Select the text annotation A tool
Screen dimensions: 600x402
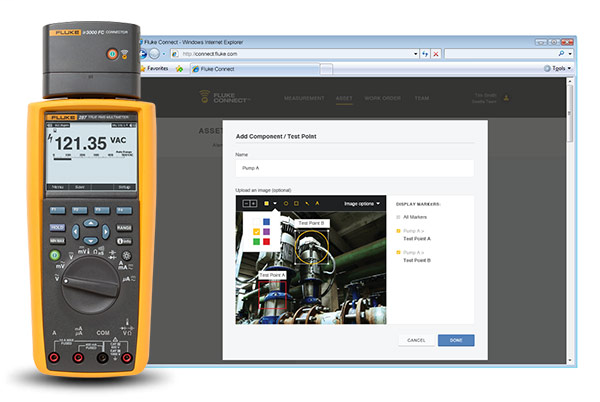317,203
